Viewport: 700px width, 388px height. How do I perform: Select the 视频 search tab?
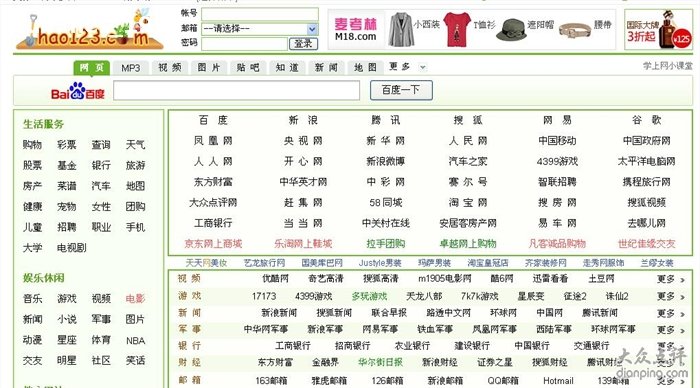pos(170,68)
